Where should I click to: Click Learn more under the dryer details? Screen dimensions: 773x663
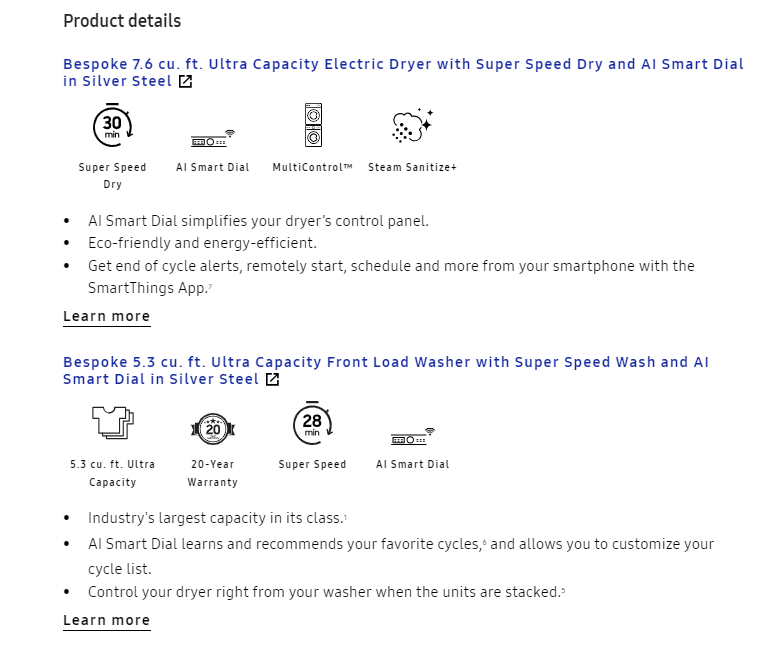106,316
